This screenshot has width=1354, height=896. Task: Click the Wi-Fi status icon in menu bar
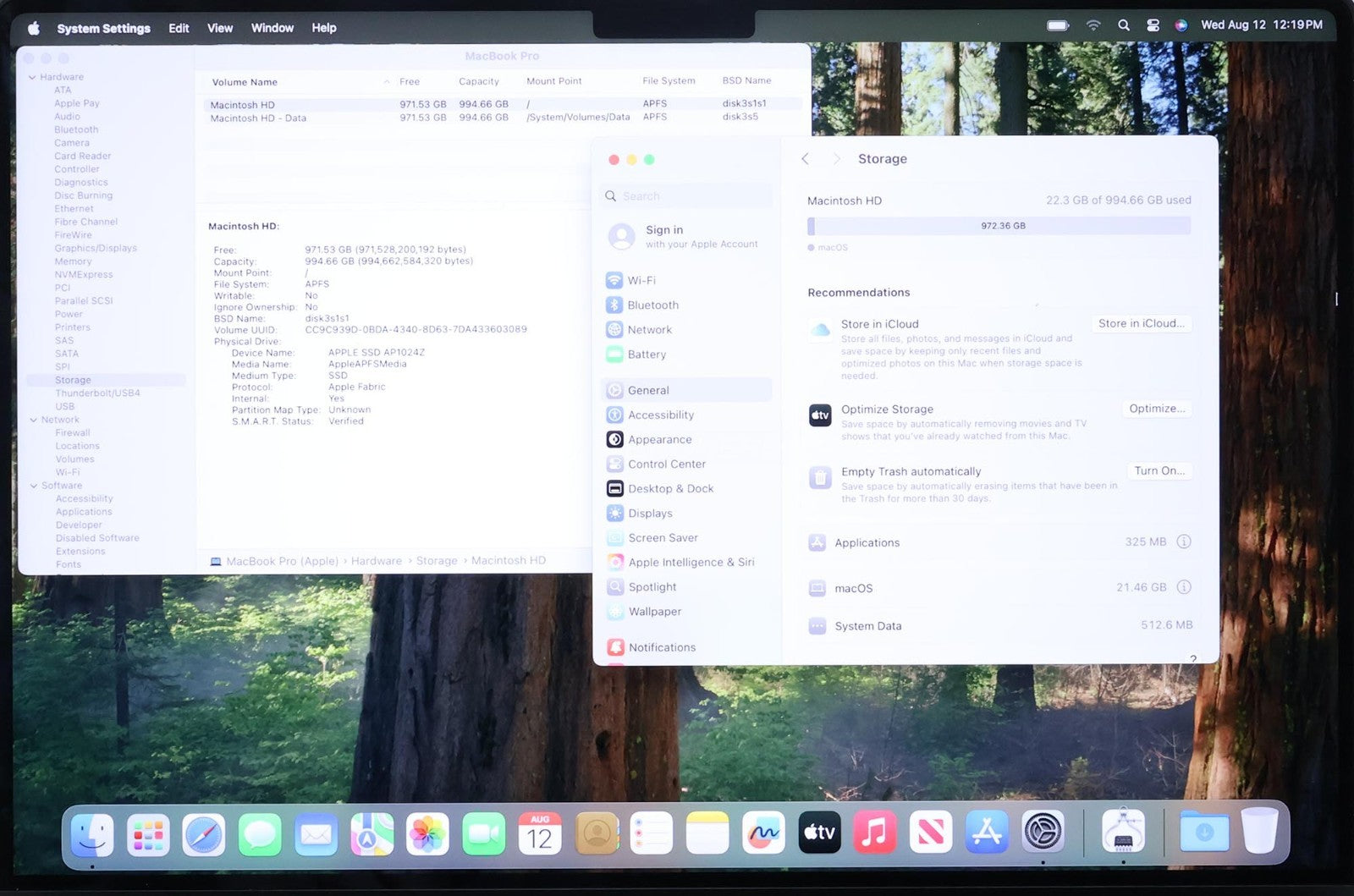tap(1093, 26)
